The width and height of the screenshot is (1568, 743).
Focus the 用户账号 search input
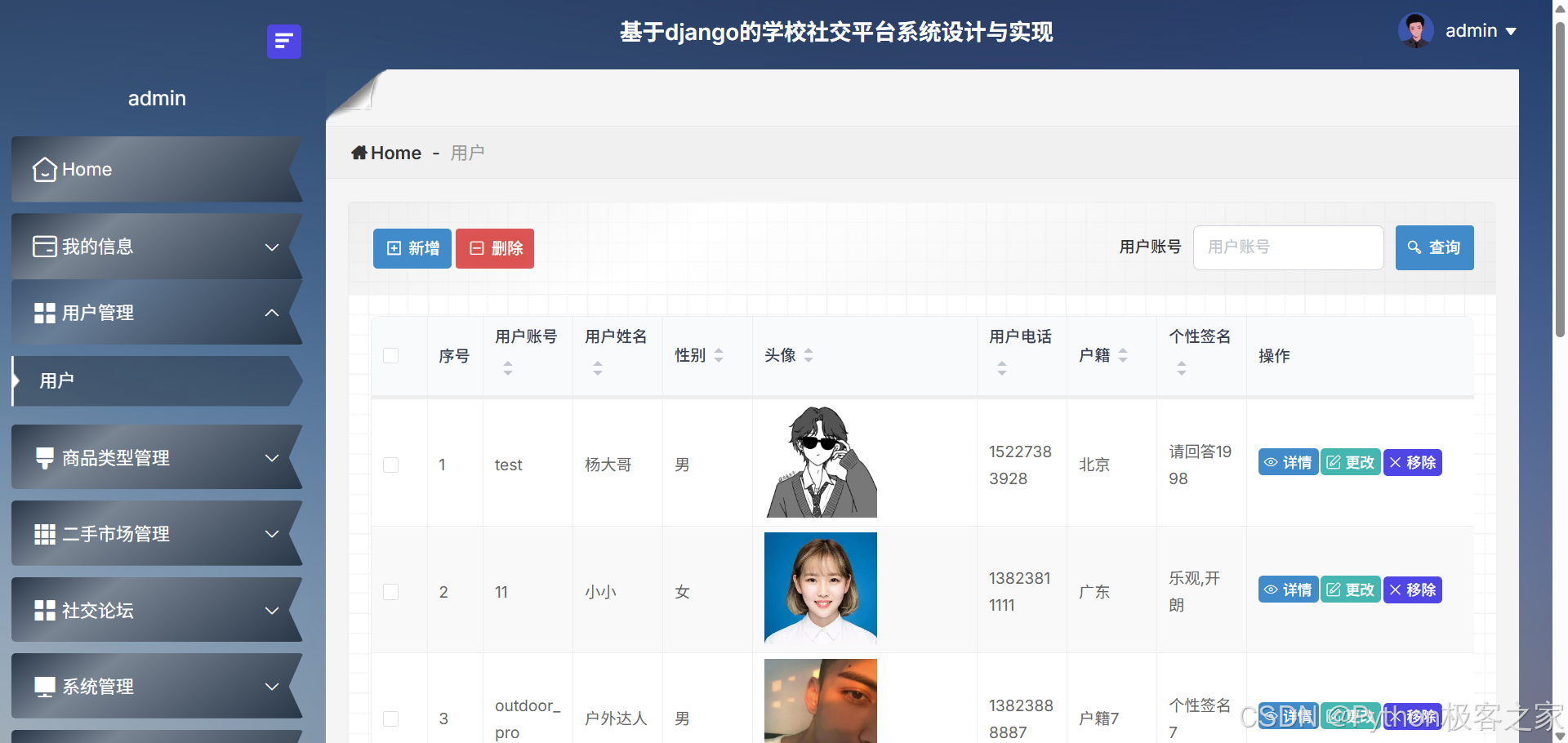(1289, 247)
